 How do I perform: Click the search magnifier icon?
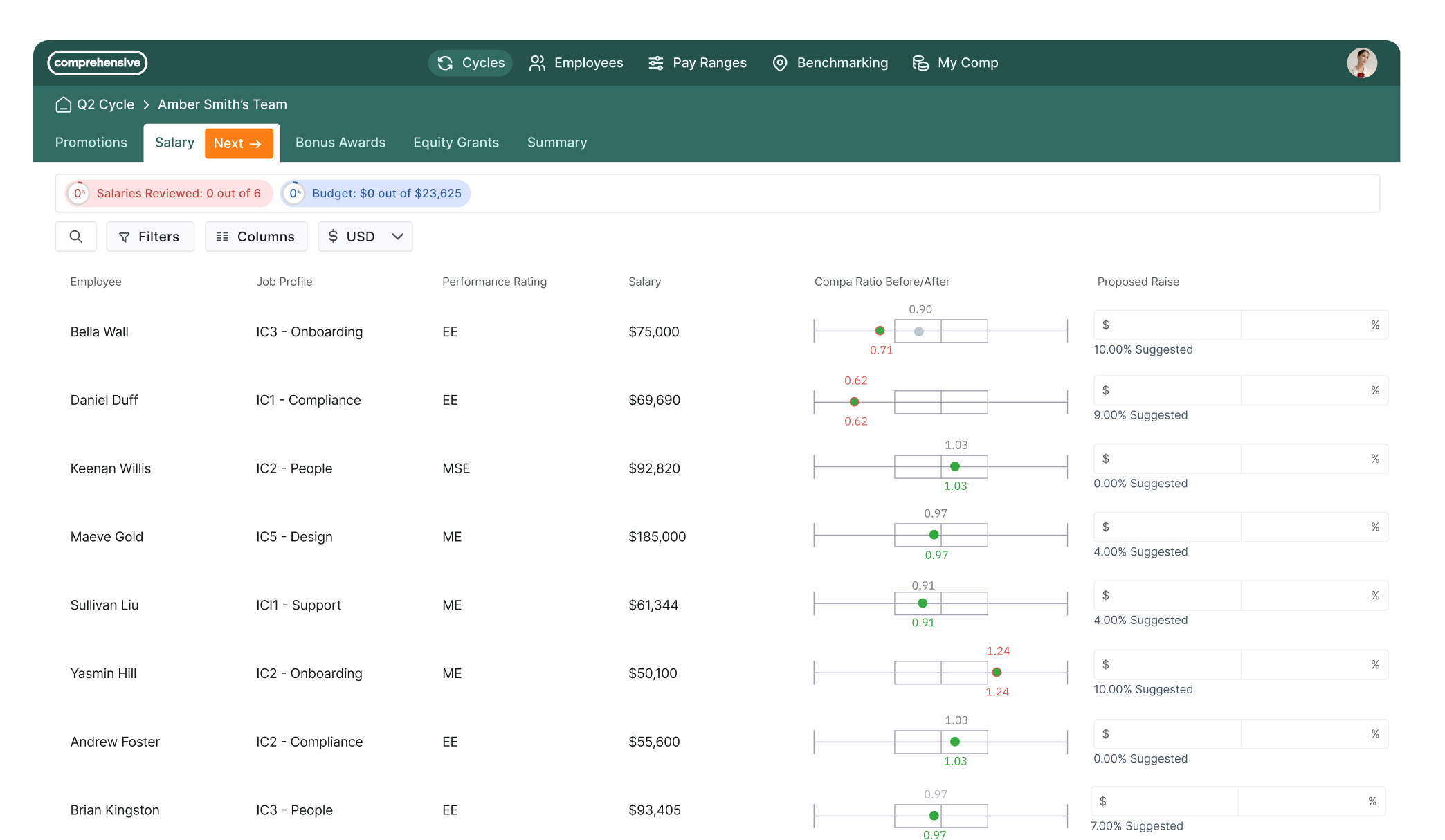point(76,237)
